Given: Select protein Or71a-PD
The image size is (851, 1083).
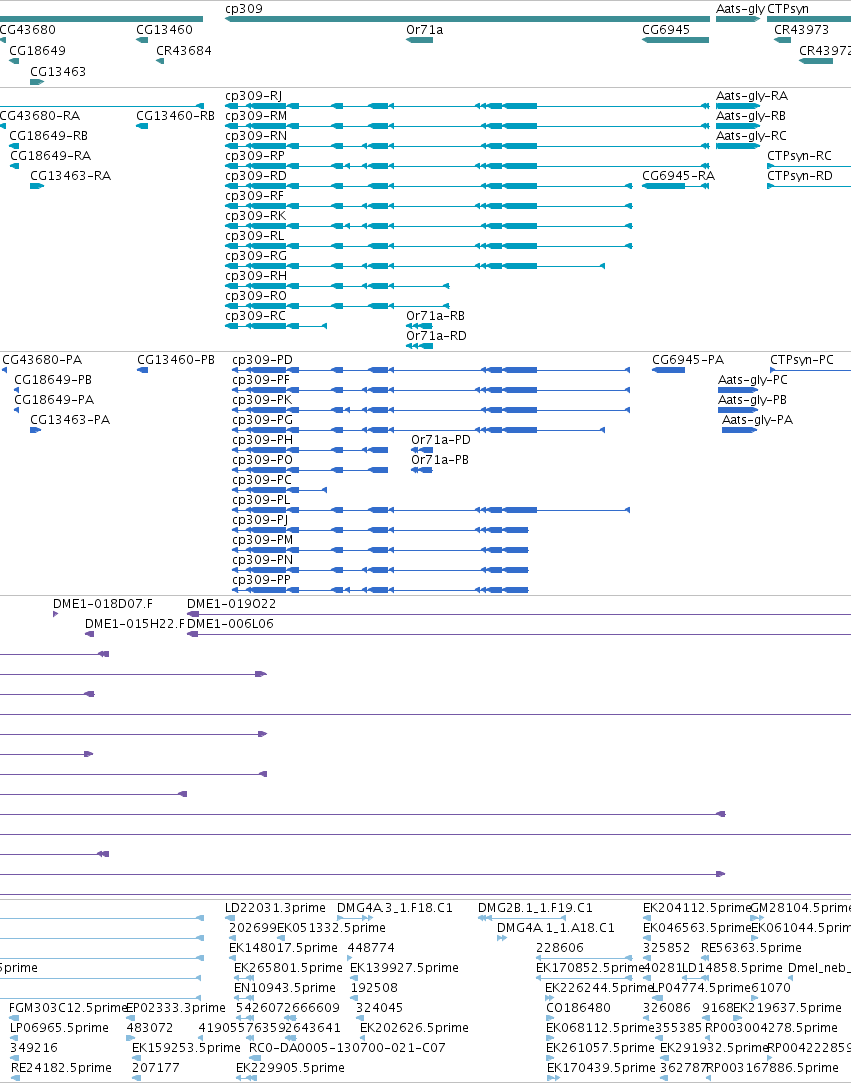Looking at the screenshot, I should click(441, 439).
